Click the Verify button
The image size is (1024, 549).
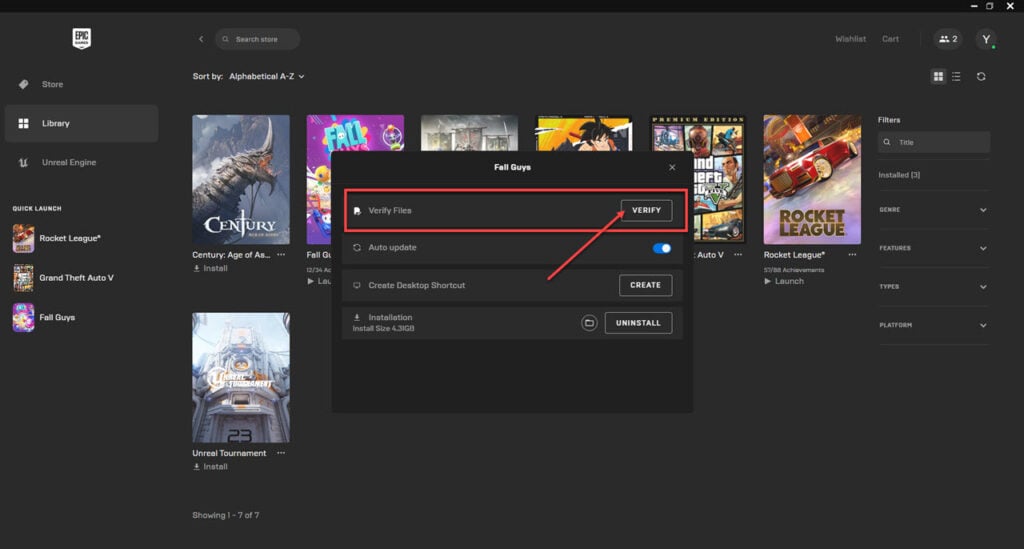click(x=646, y=210)
